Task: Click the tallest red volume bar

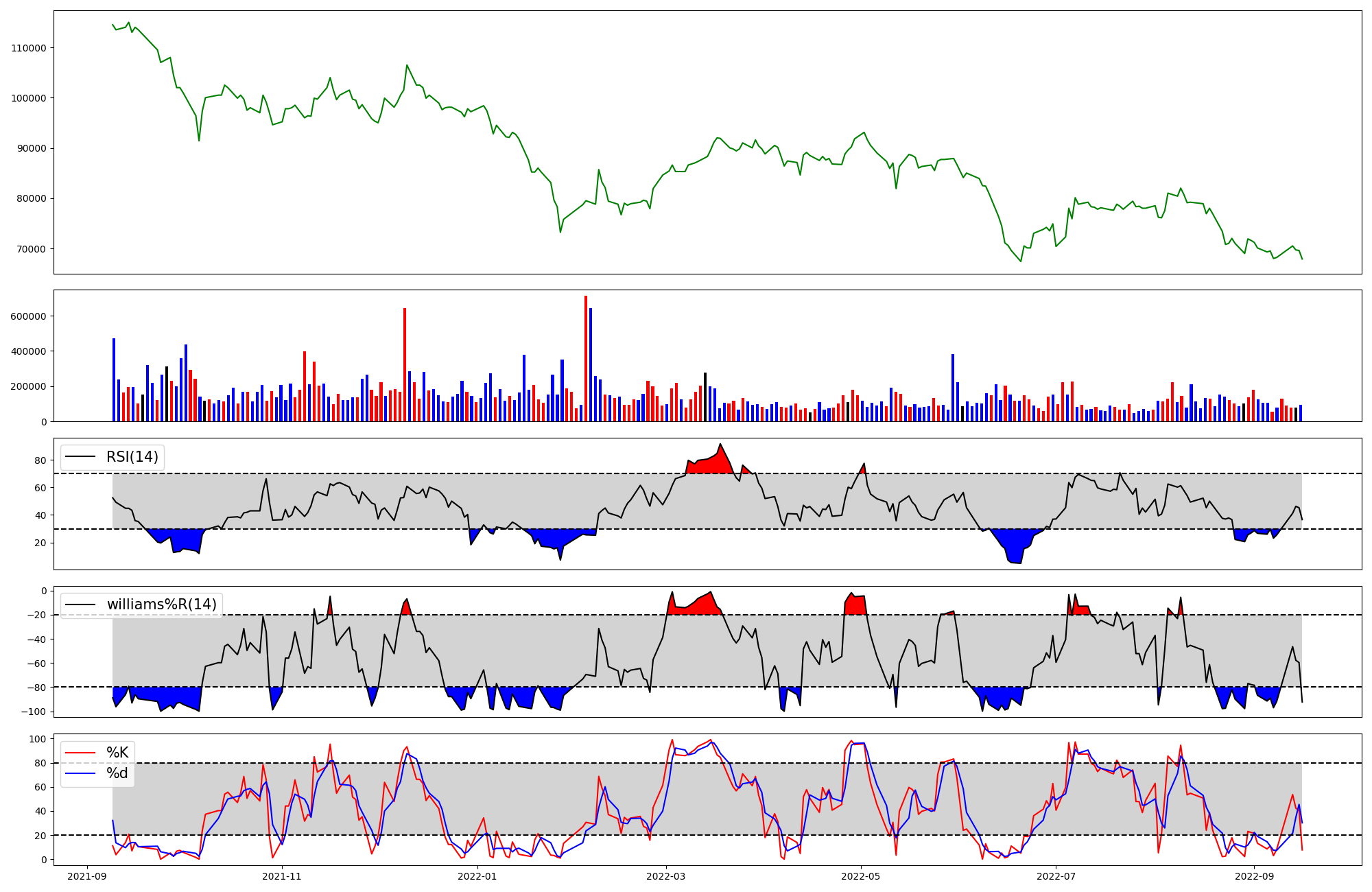Action: click(x=586, y=360)
